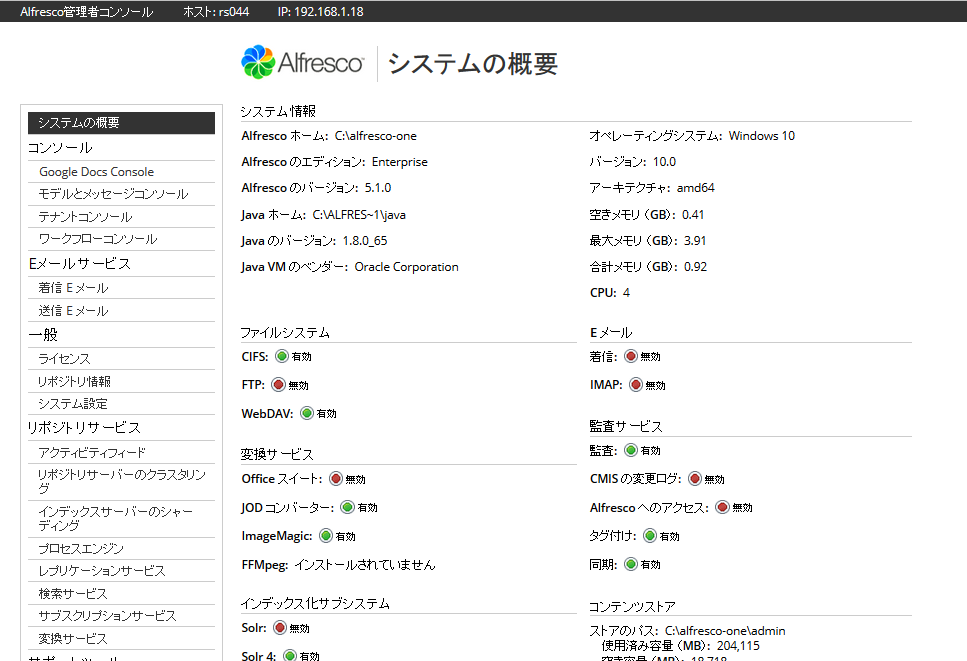
Task: Click the Solr 4 green status indicator
Action: (x=289, y=655)
